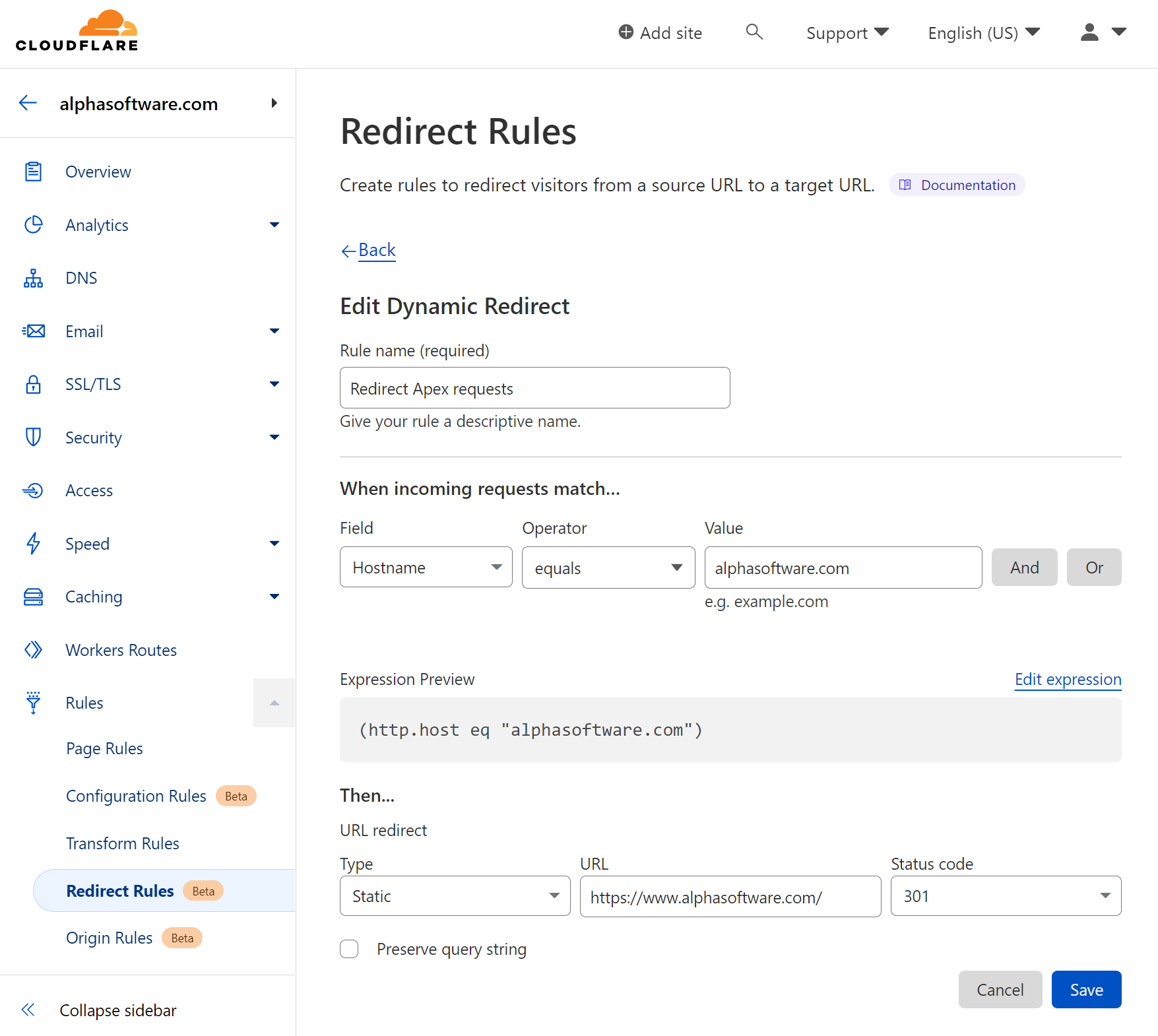Click the SSL/TLS lock icon
Screen dimensions: 1158x1036
pos(33,384)
